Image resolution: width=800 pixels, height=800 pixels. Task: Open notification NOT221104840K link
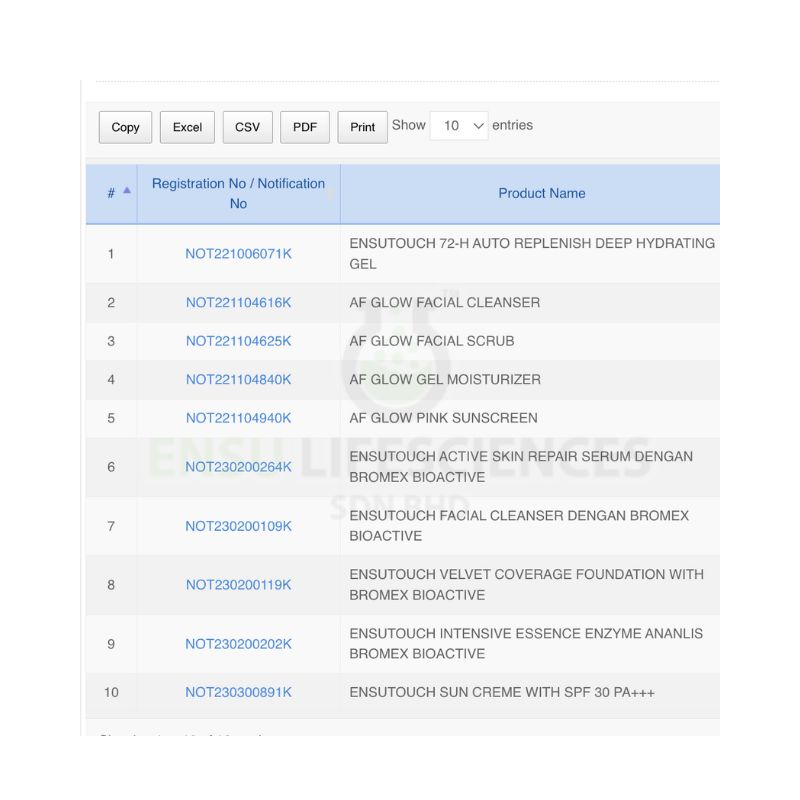[238, 380]
